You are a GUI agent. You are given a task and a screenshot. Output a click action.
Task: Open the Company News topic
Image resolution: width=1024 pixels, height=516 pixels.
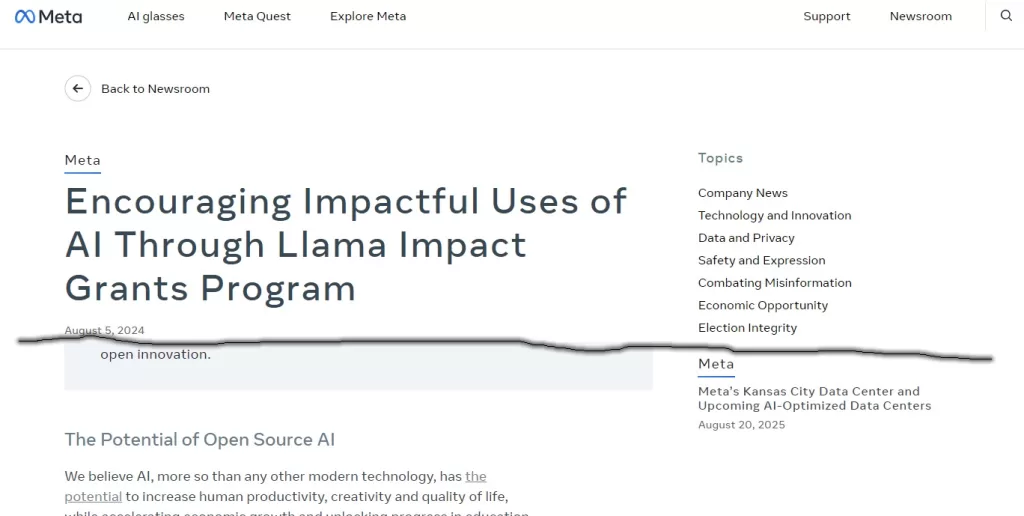[742, 193]
